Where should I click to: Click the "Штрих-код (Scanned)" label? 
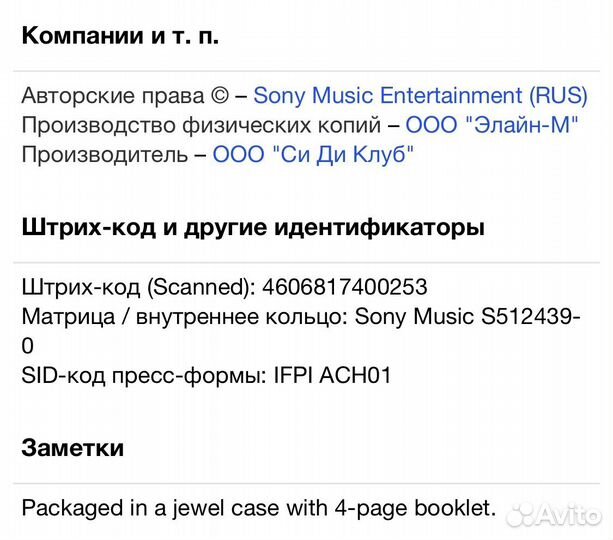tap(135, 287)
